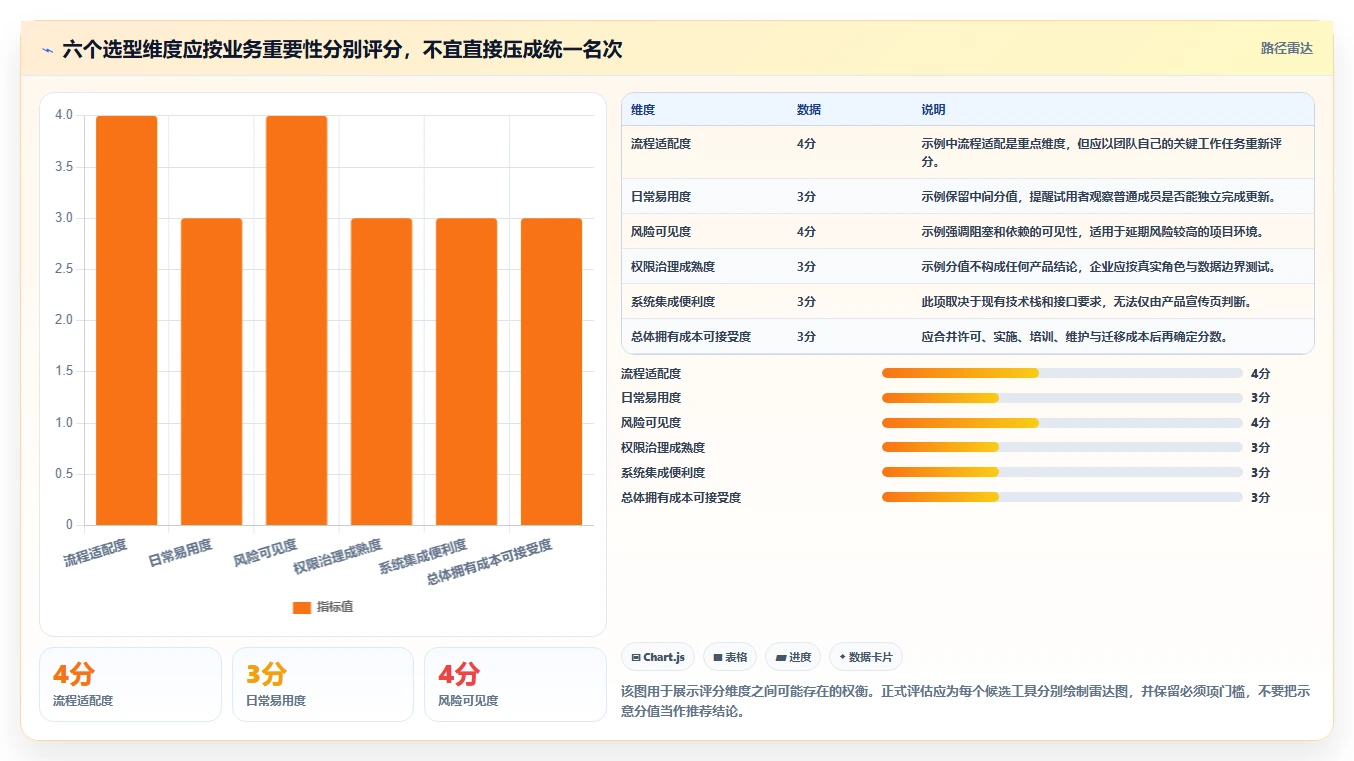Click the 维度 column header
1354x761 pixels.
tap(643, 110)
